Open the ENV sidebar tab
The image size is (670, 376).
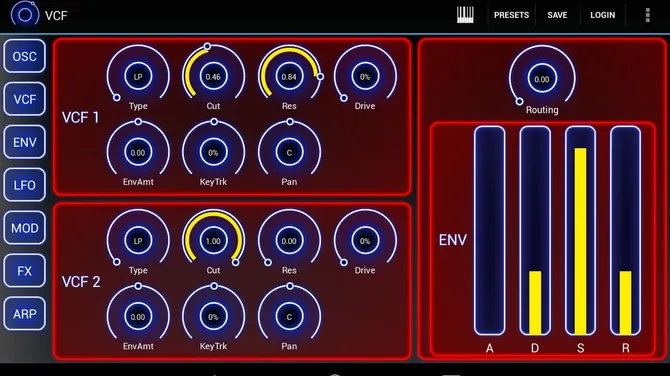click(24, 142)
